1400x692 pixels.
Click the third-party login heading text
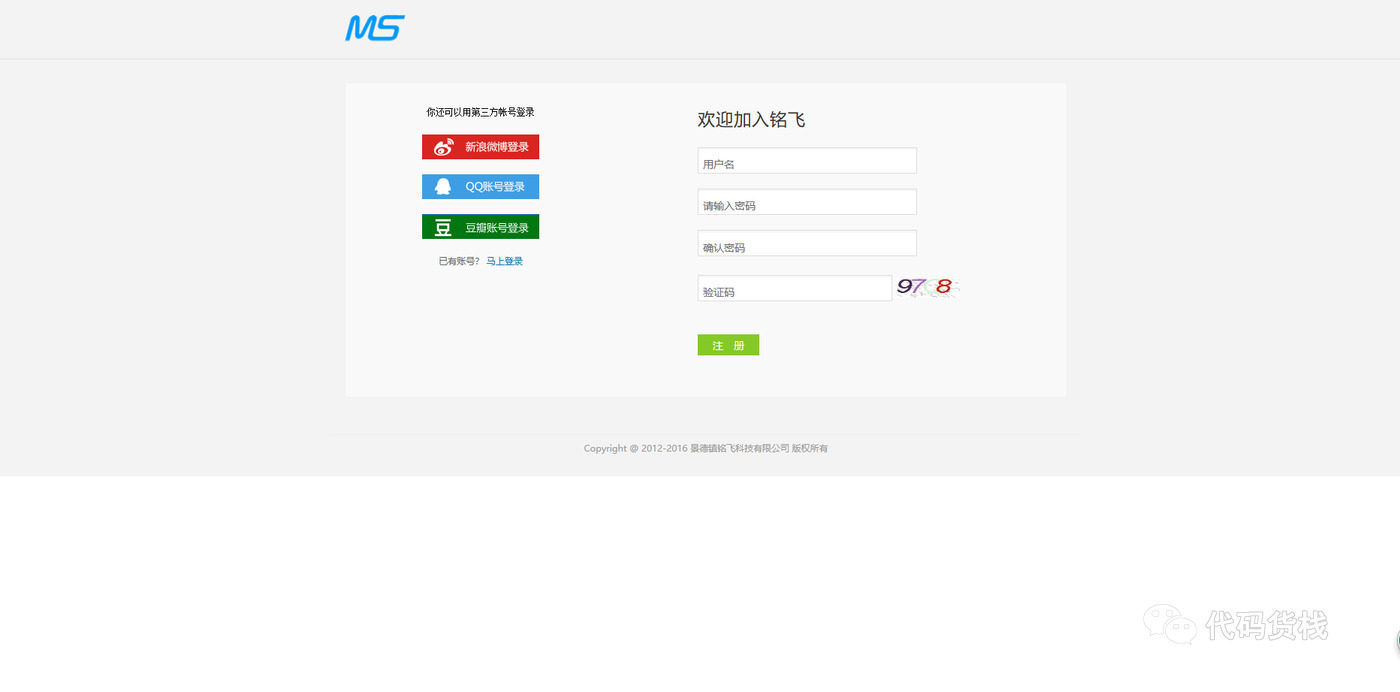tap(480, 112)
